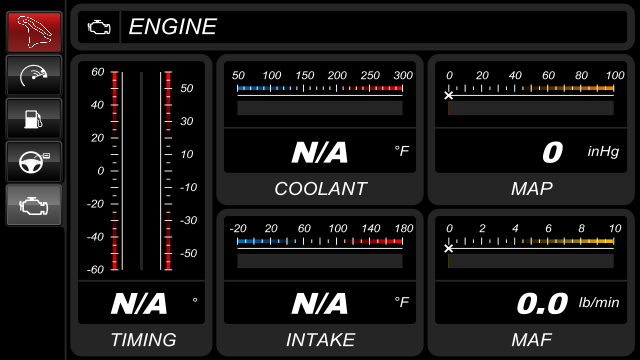The height and width of the screenshot is (360, 640).
Task: Select the MAF panel label
Action: pos(532,340)
